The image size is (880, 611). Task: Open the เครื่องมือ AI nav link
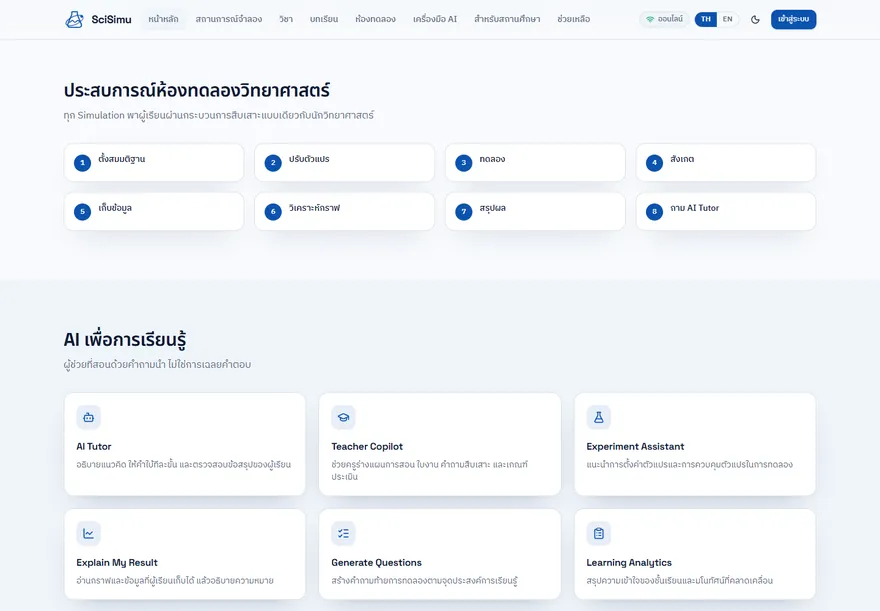coord(435,19)
